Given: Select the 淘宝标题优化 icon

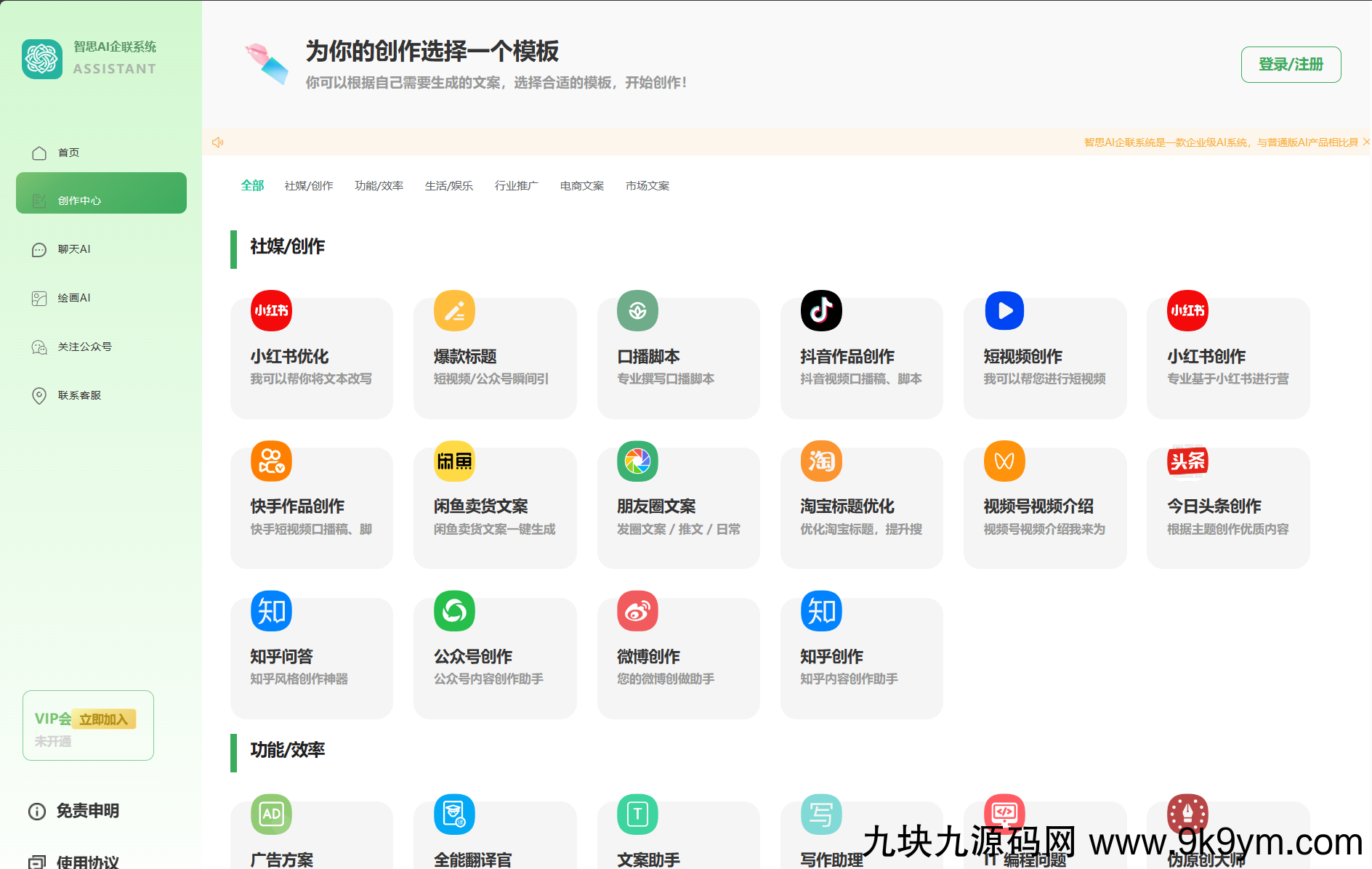Looking at the screenshot, I should [x=821, y=461].
